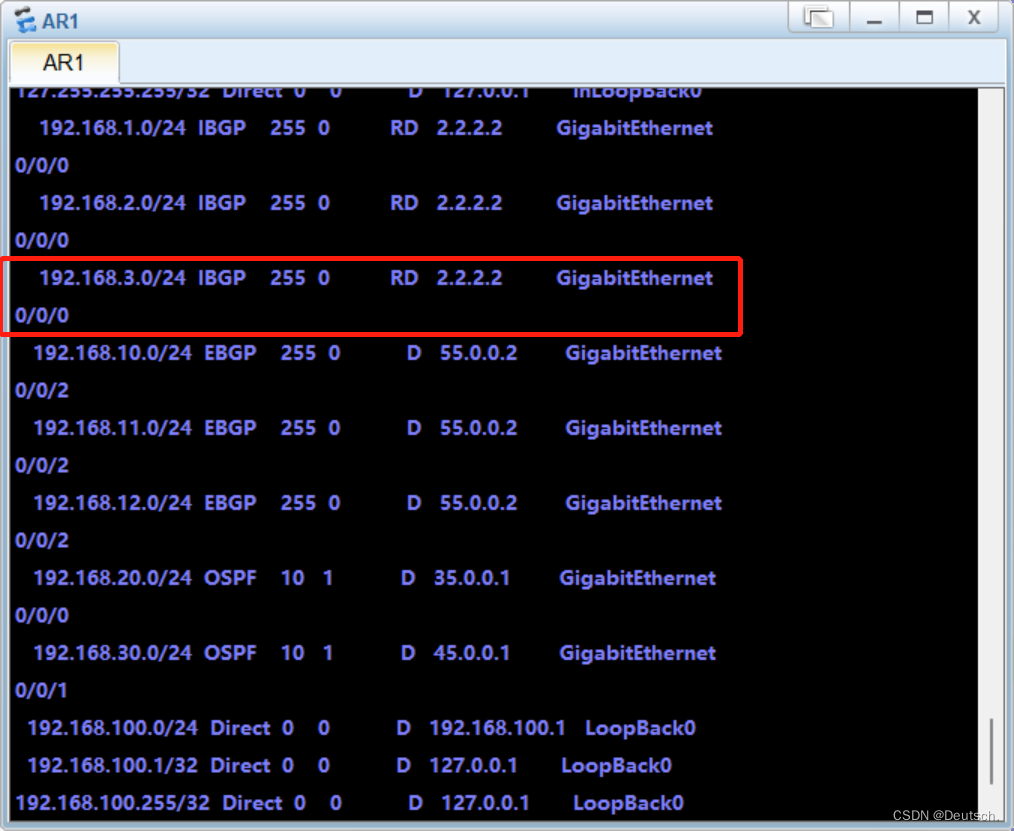
Task: Click IBGP protocol of 192.168.2.0/24 row
Action: click(x=222, y=203)
